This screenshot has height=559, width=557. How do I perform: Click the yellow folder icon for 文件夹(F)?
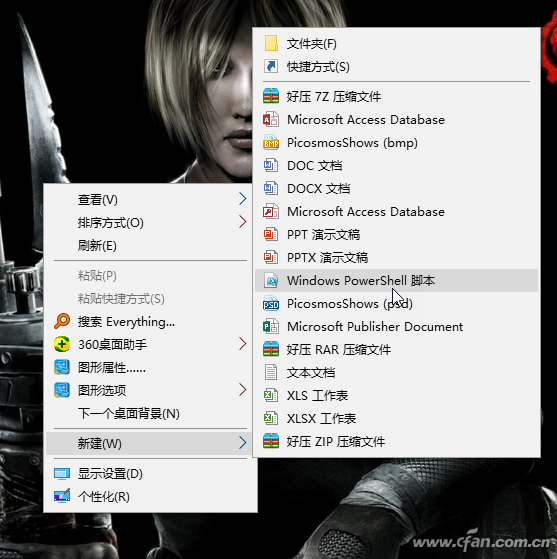pyautogui.click(x=271, y=43)
